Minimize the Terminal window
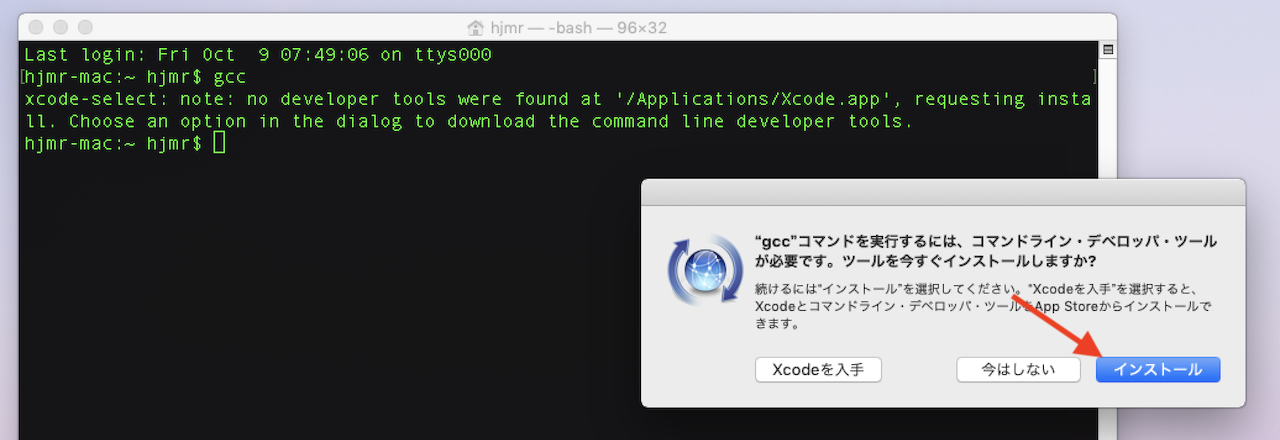This screenshot has width=1280, height=440. pos(61,27)
